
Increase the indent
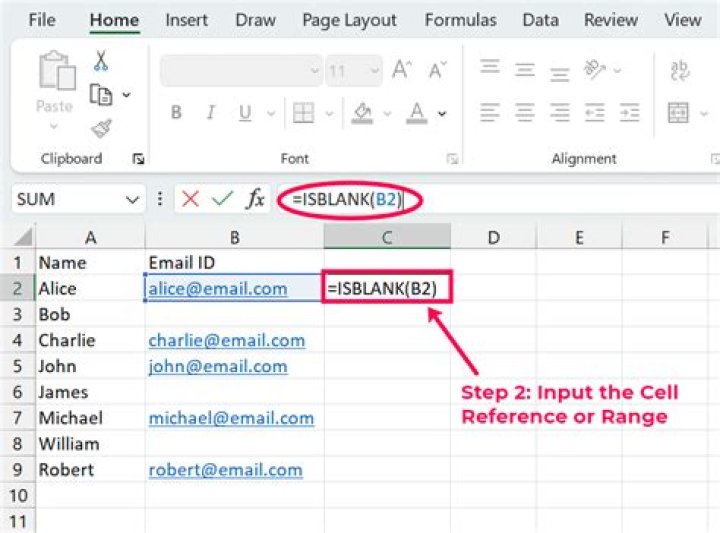click(x=629, y=113)
